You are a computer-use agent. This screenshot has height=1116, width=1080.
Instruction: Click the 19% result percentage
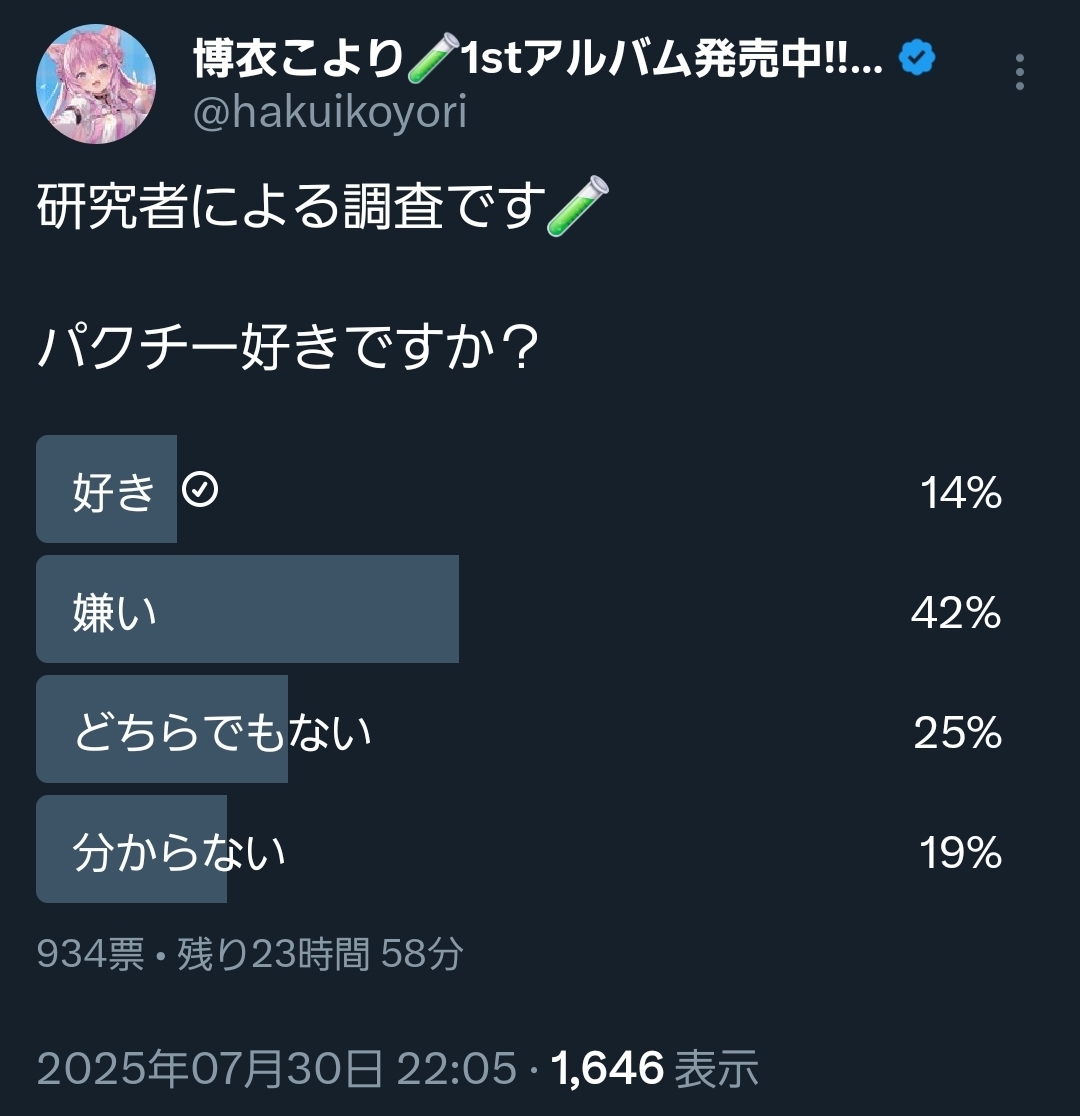click(960, 853)
